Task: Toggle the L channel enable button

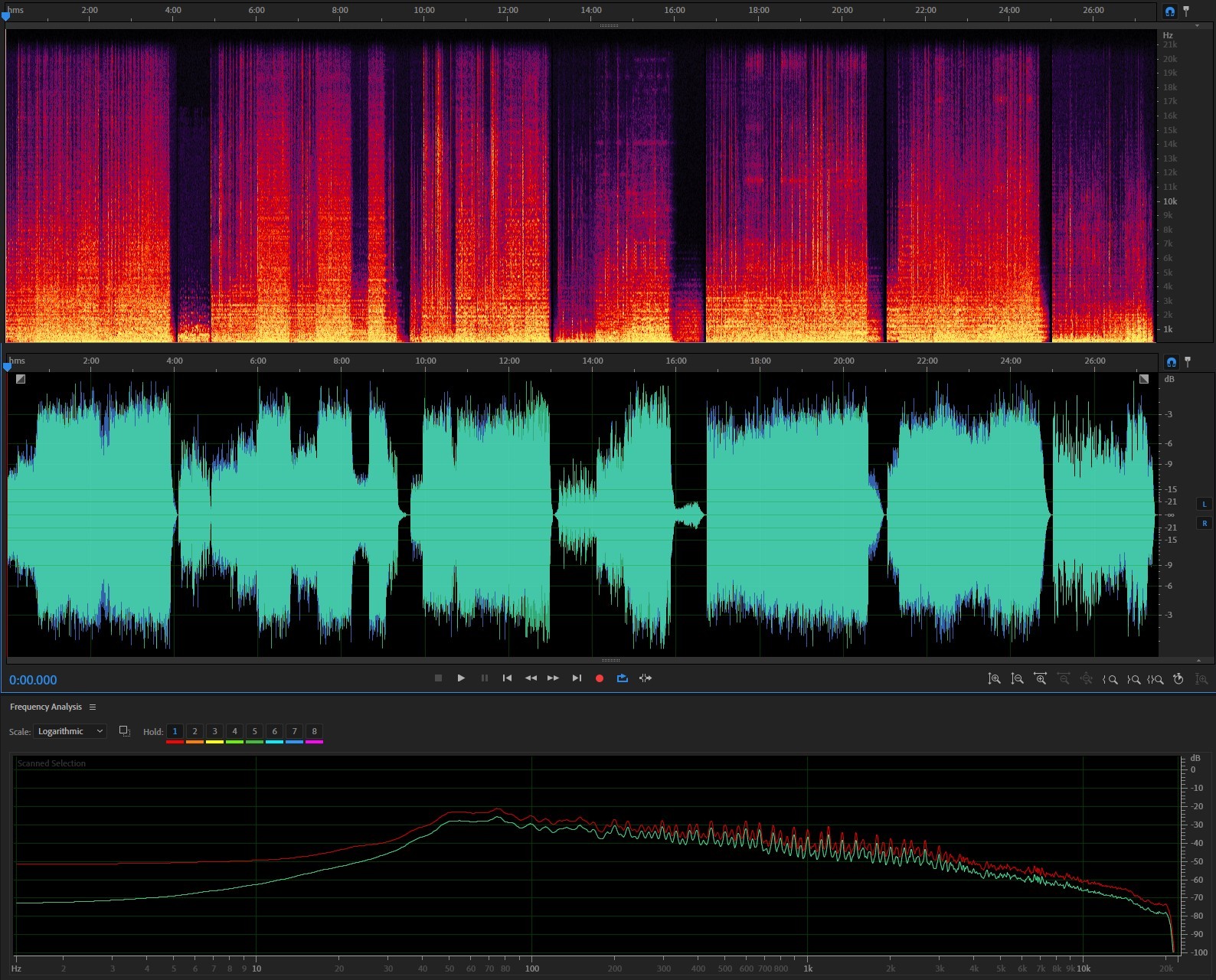Action: [1205, 505]
